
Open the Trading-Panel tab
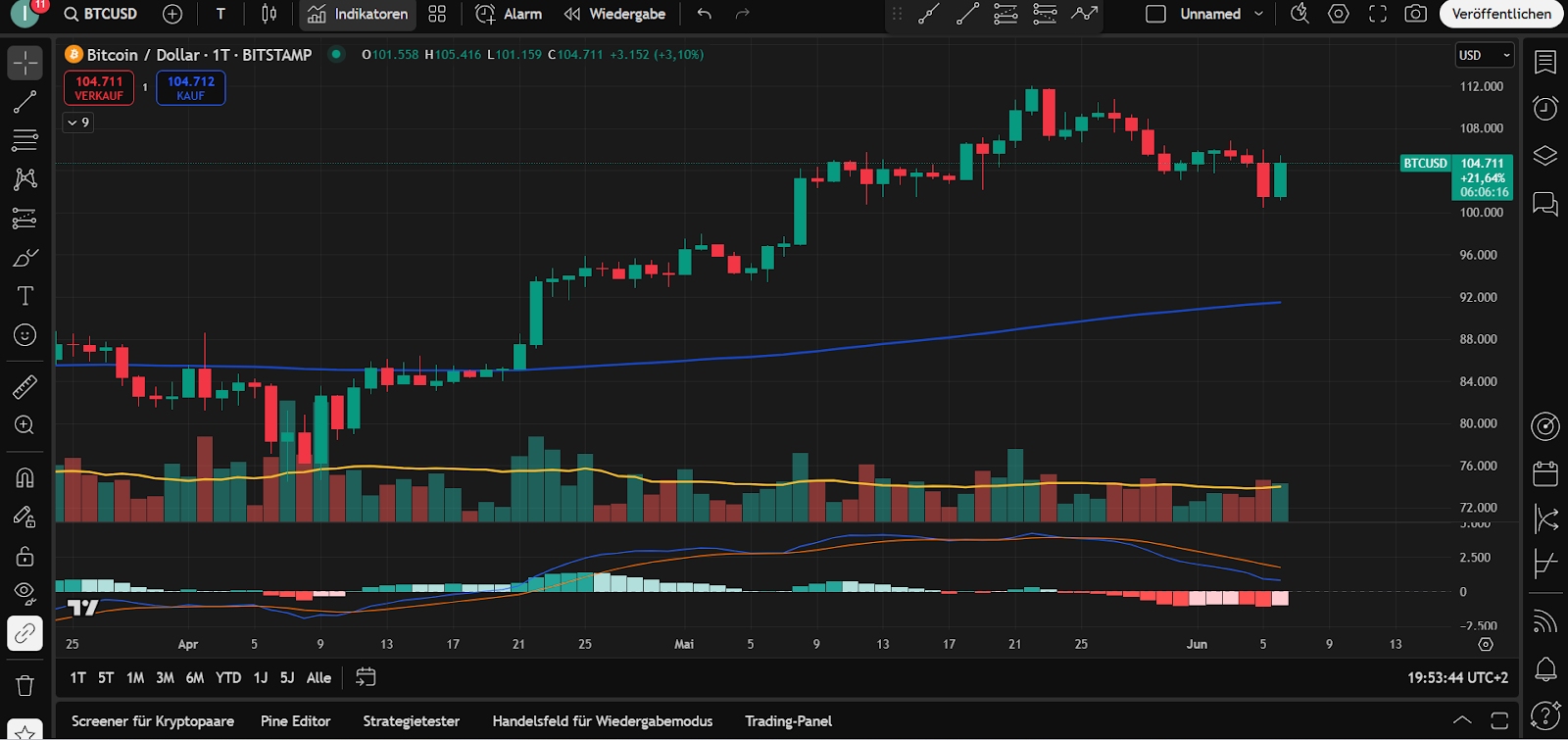coord(789,721)
